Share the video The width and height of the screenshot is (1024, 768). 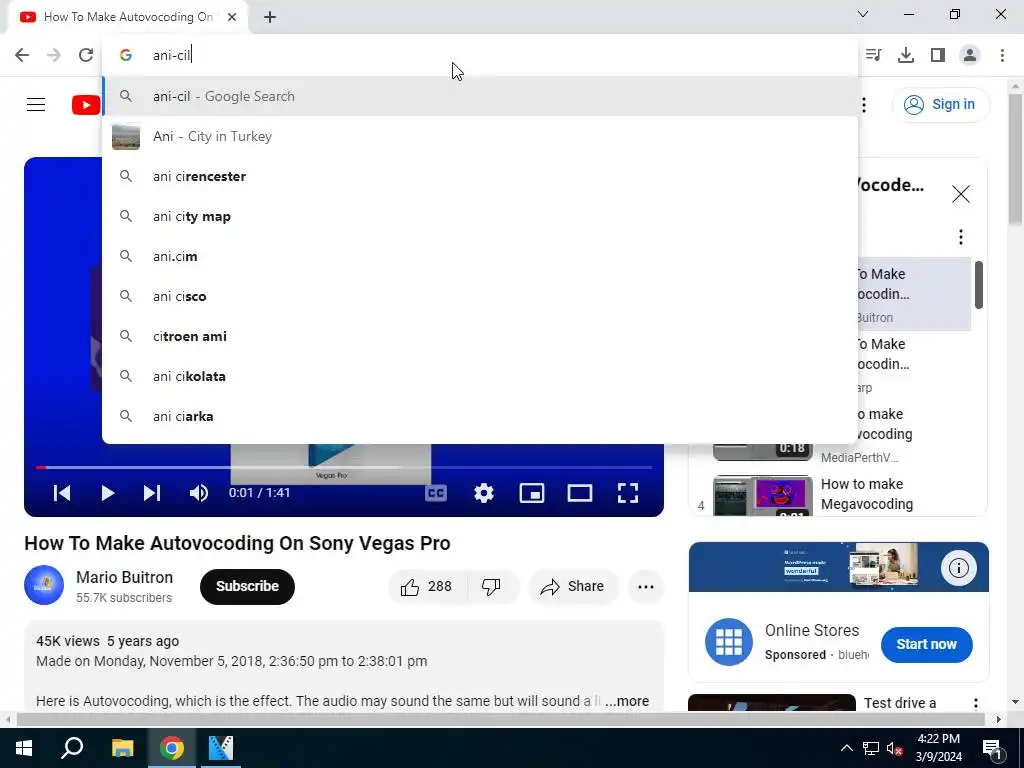click(x=573, y=586)
